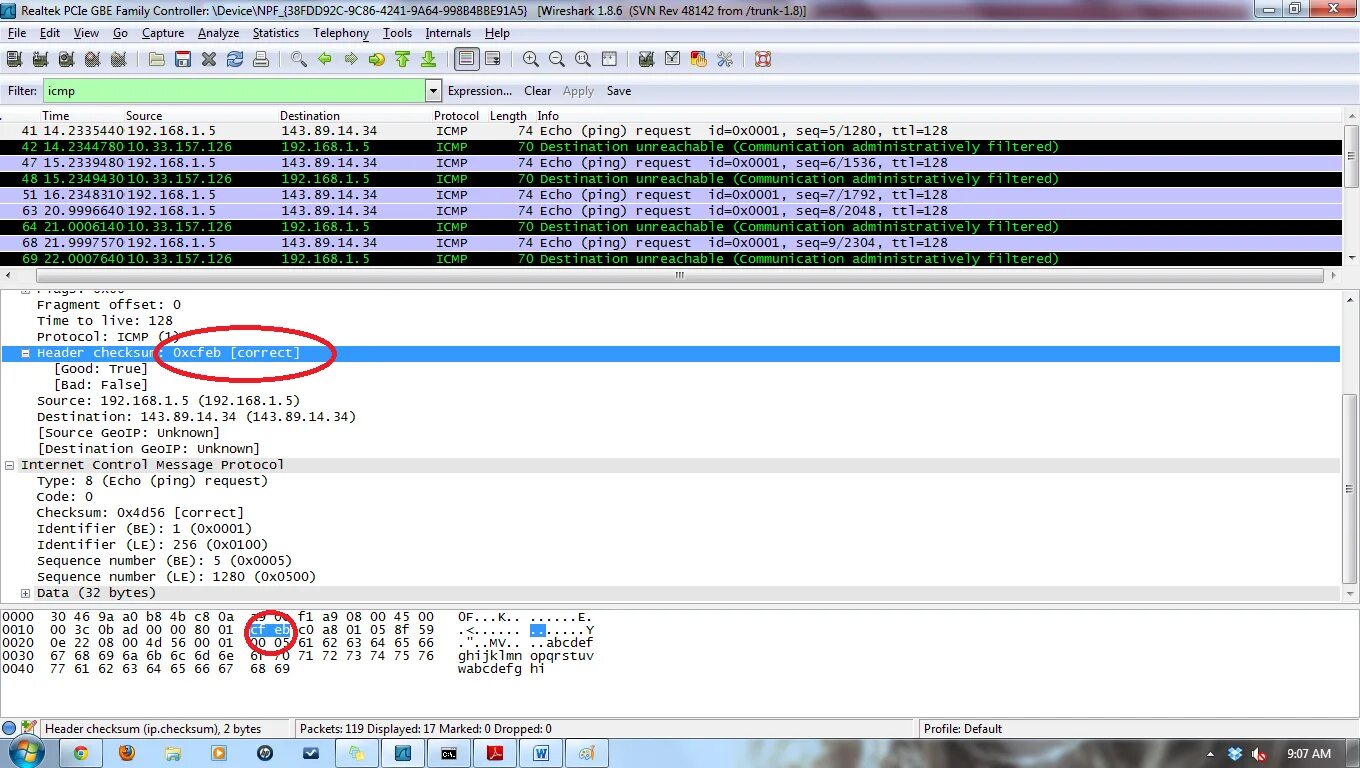Sort packets by Source column header

(144, 116)
